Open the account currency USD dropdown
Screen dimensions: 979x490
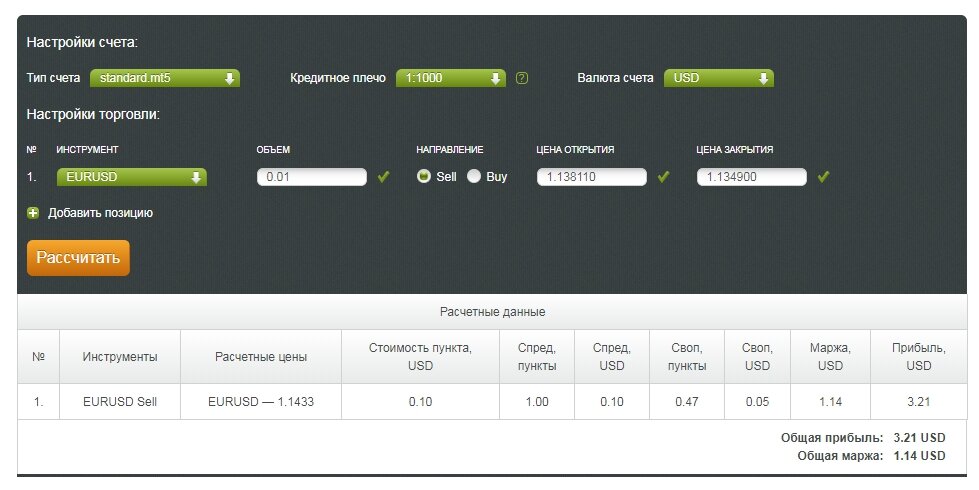tap(719, 78)
